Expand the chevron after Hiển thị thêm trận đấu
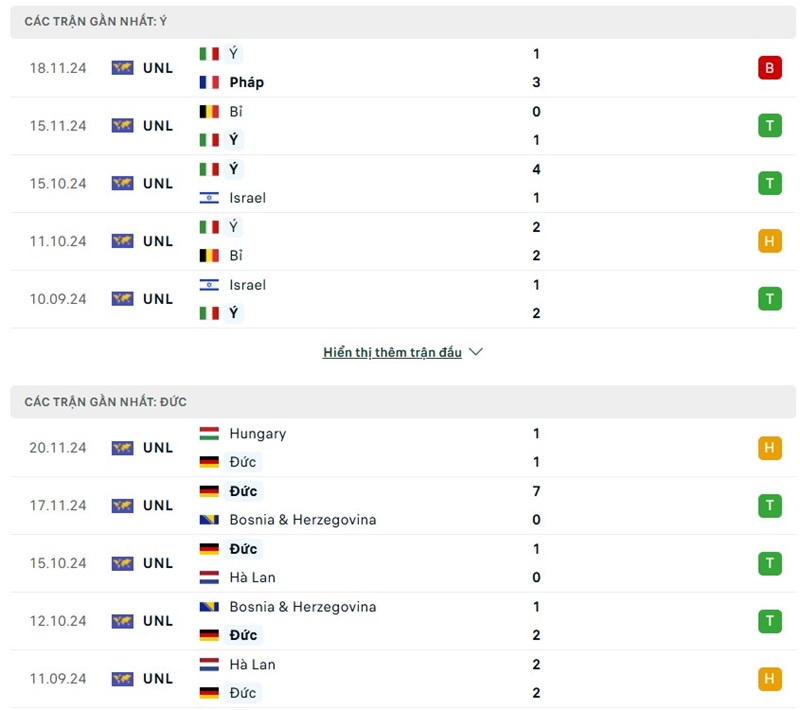The width and height of the screenshot is (800, 710). pyautogui.click(x=475, y=351)
